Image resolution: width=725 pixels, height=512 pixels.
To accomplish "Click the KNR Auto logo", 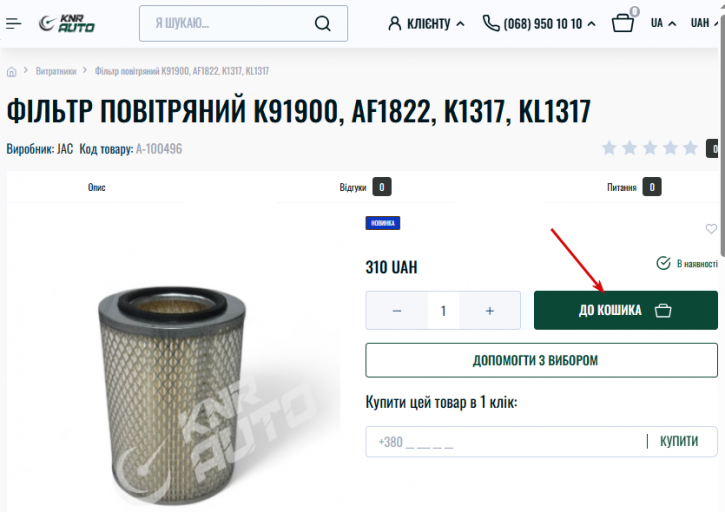I will tap(67, 23).
